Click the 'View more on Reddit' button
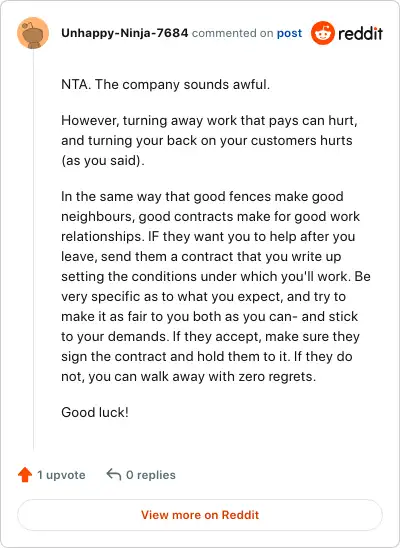The image size is (400, 548). [200, 515]
